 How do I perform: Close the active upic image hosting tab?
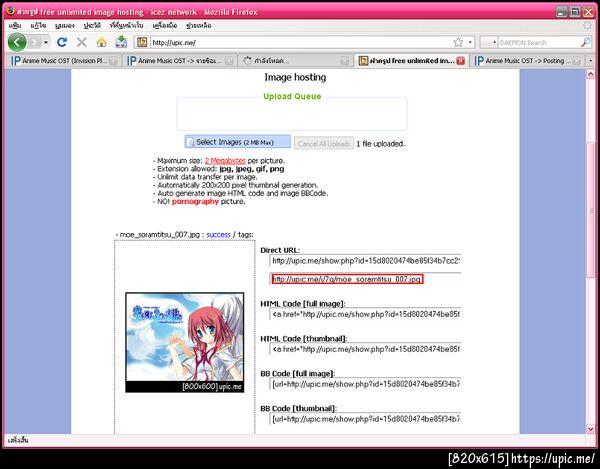point(461,61)
